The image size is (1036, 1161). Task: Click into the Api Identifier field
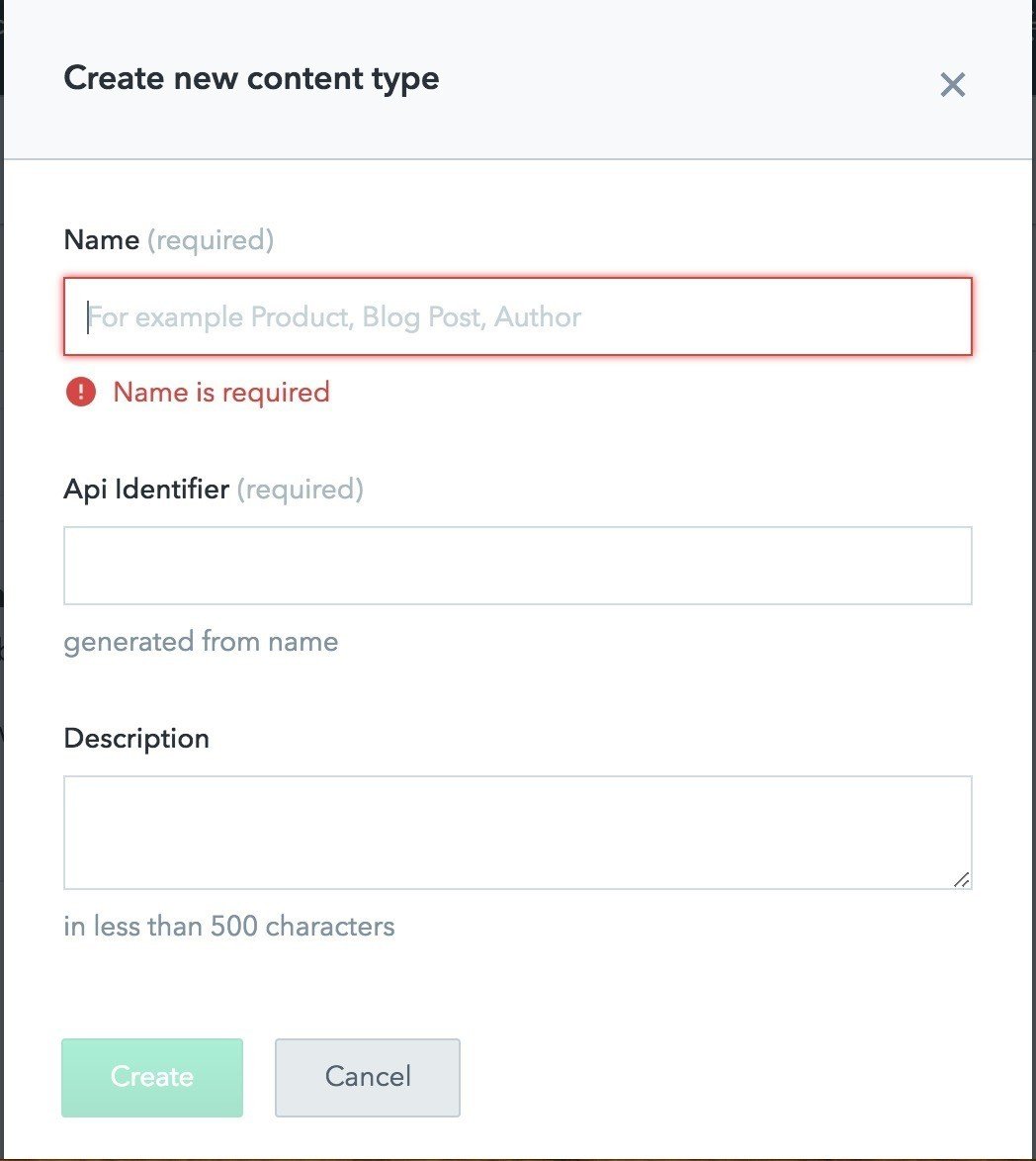pos(517,566)
